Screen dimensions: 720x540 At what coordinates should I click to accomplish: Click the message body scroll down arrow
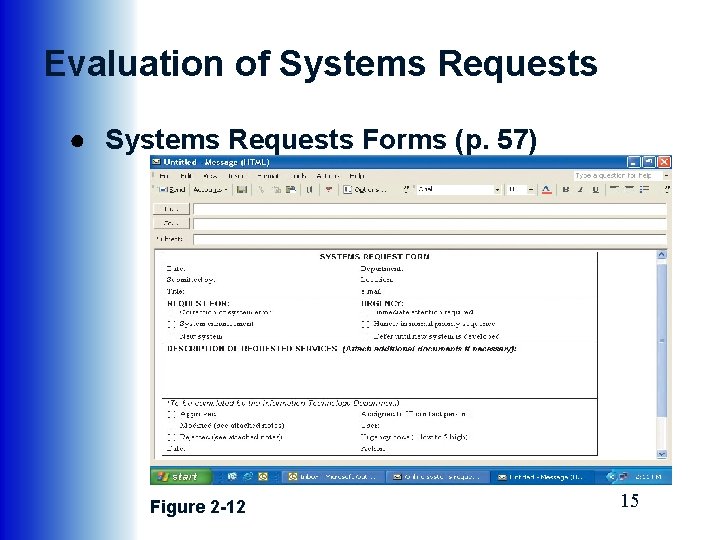coord(662,454)
